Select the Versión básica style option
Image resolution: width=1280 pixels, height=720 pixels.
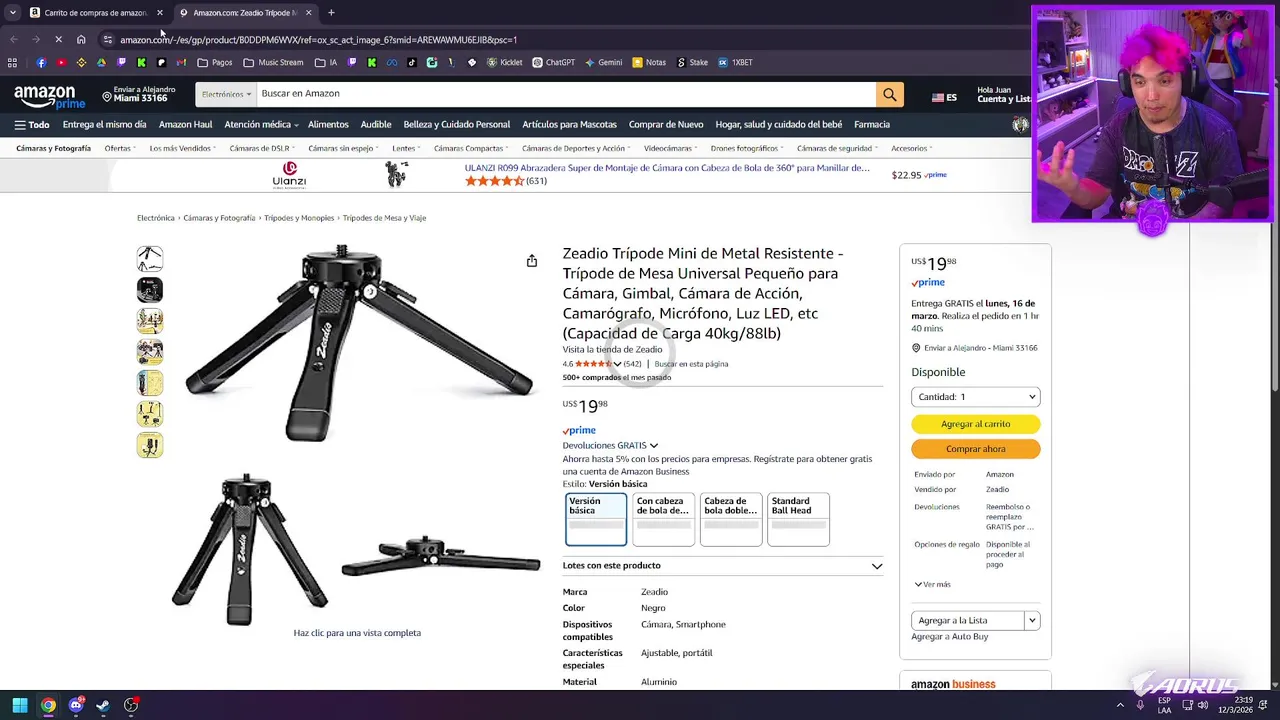tap(596, 519)
